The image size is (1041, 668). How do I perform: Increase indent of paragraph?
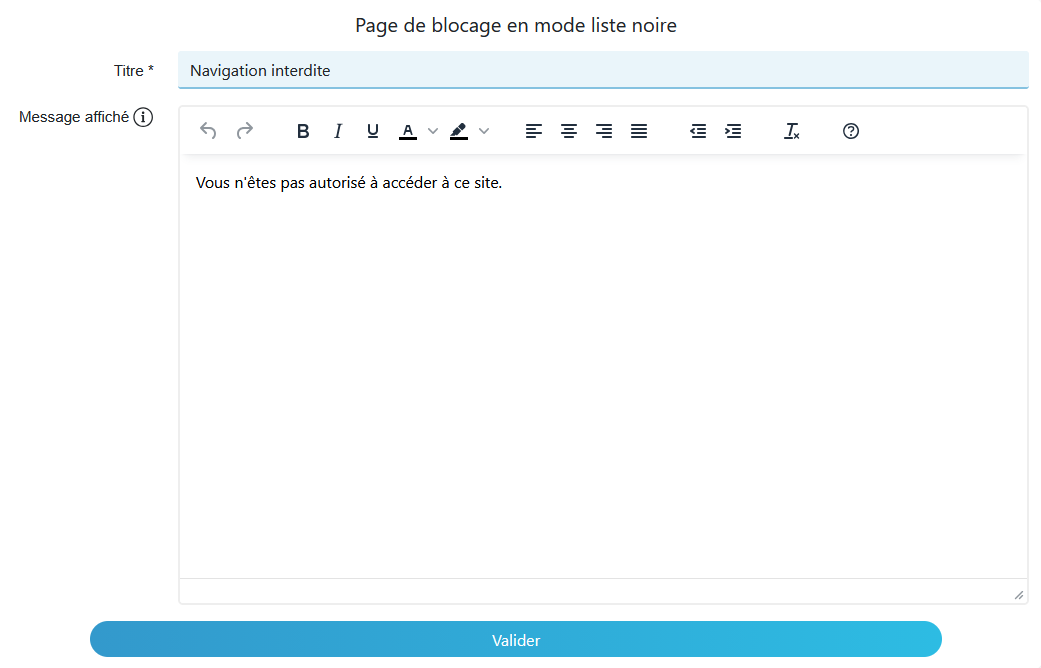(x=733, y=131)
